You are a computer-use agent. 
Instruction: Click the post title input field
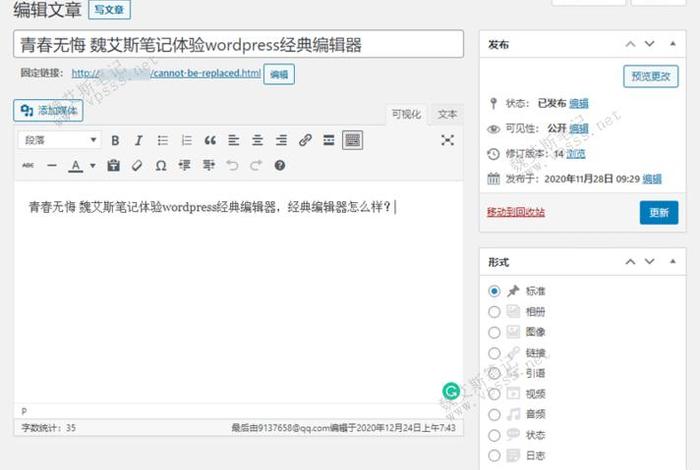(x=238, y=44)
